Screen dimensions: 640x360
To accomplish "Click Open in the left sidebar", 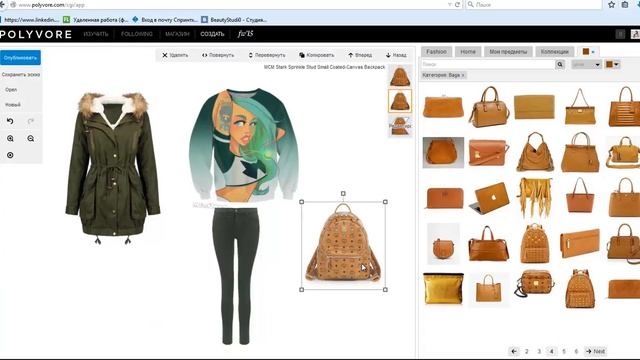I will (11, 89).
